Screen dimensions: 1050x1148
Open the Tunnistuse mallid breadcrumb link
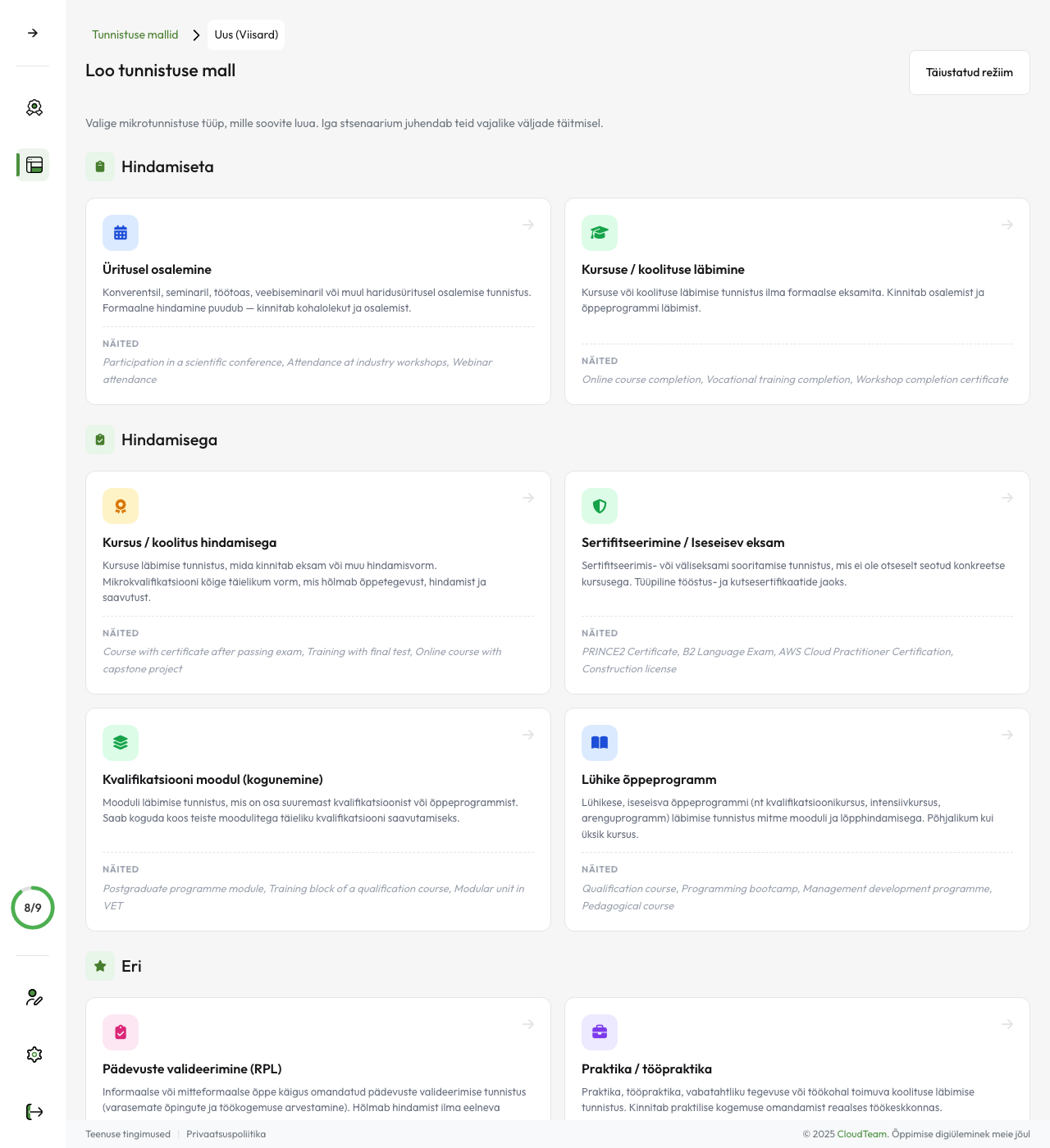tap(135, 34)
